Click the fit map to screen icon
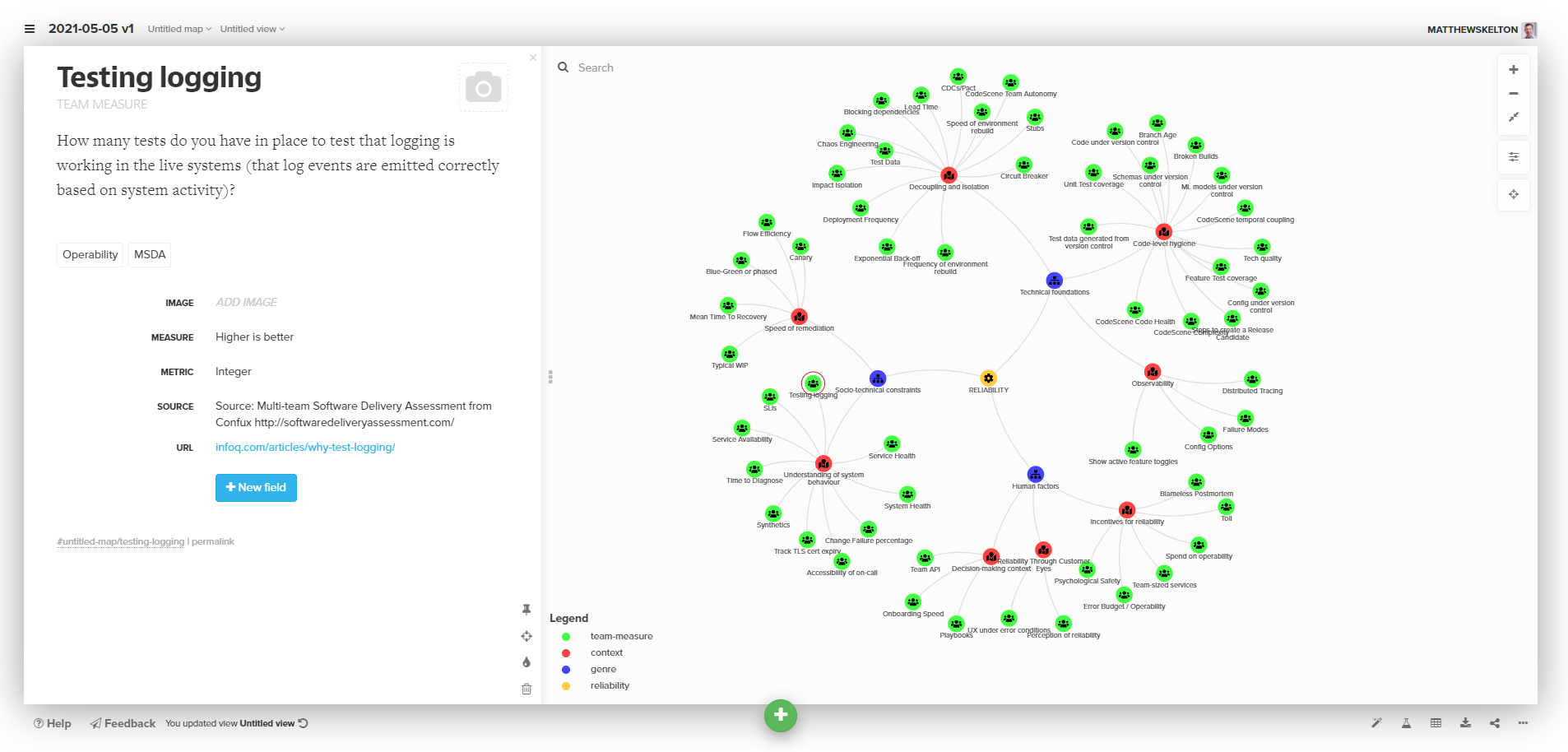The width and height of the screenshot is (1568, 752). 1514,117
